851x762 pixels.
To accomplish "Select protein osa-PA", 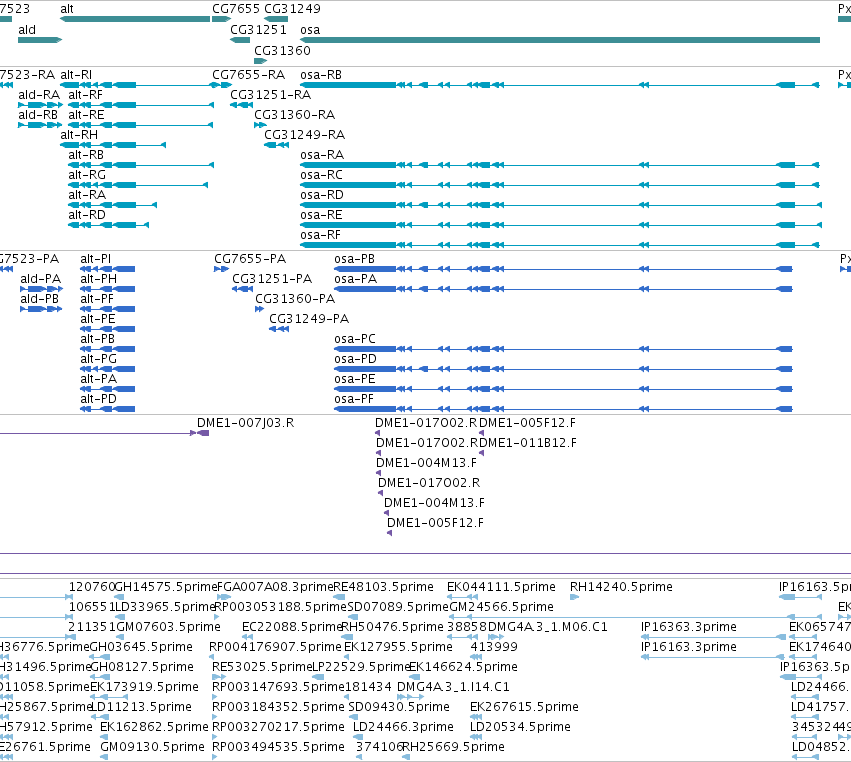I will tap(563, 289).
